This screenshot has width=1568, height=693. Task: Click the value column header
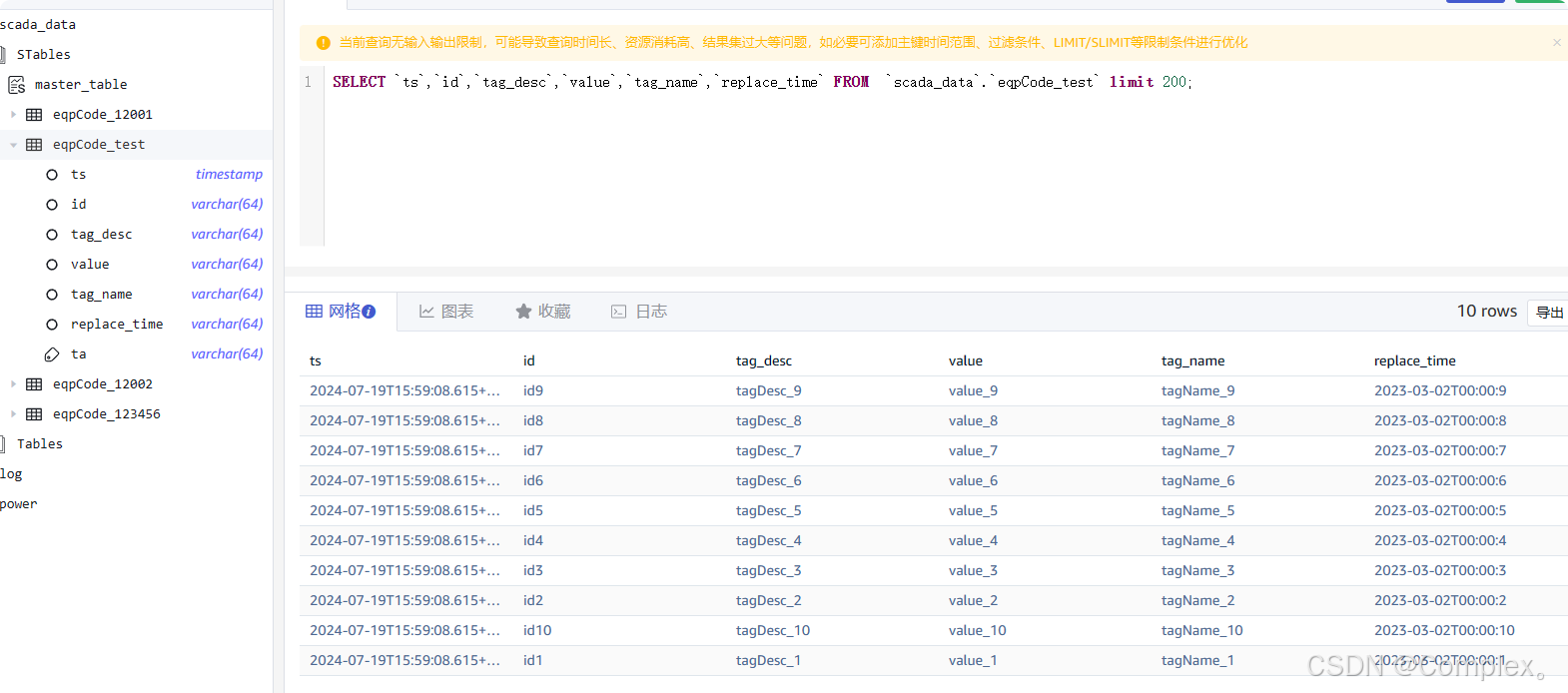coord(966,361)
